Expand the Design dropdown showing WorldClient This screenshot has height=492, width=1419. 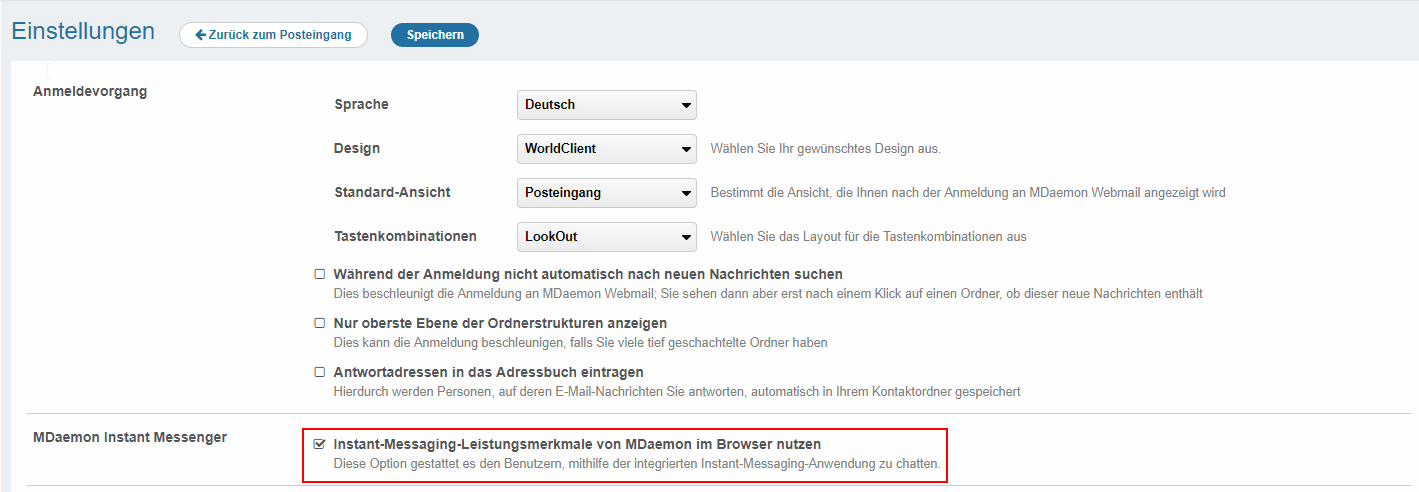point(606,149)
